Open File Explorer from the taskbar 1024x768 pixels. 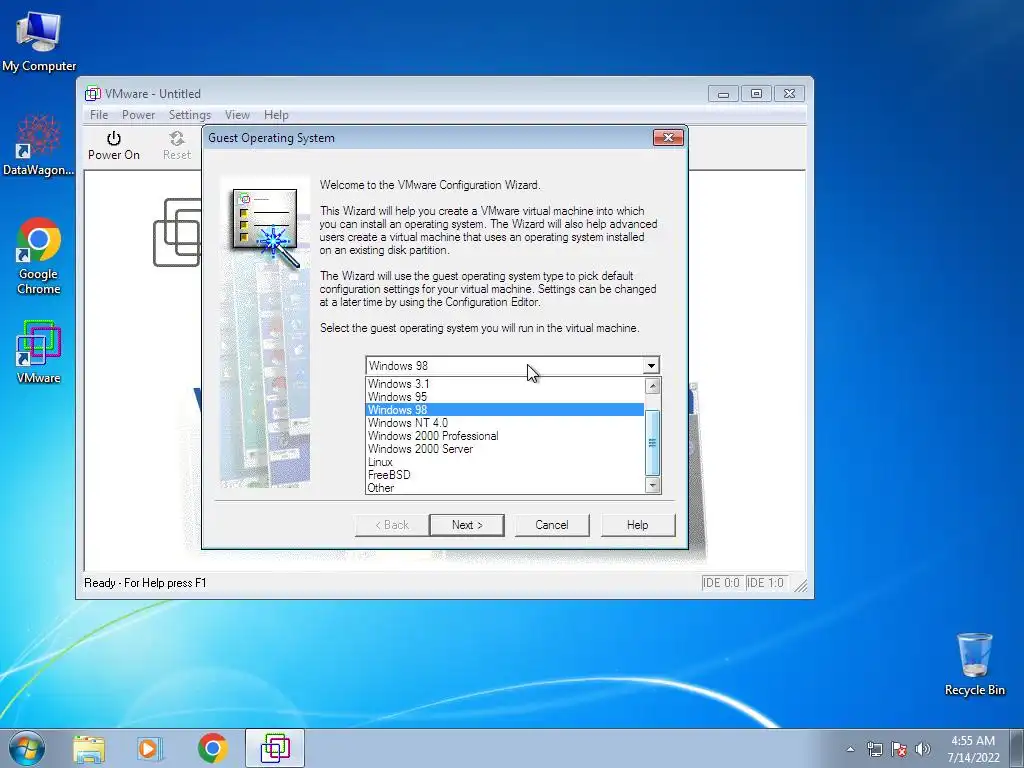pyautogui.click(x=89, y=748)
